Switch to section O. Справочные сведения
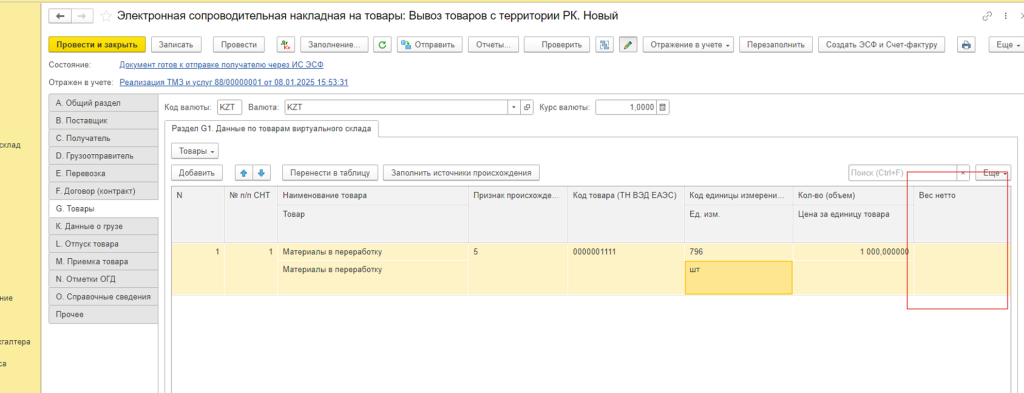Screen dimensions: 1024x393 pos(103,297)
